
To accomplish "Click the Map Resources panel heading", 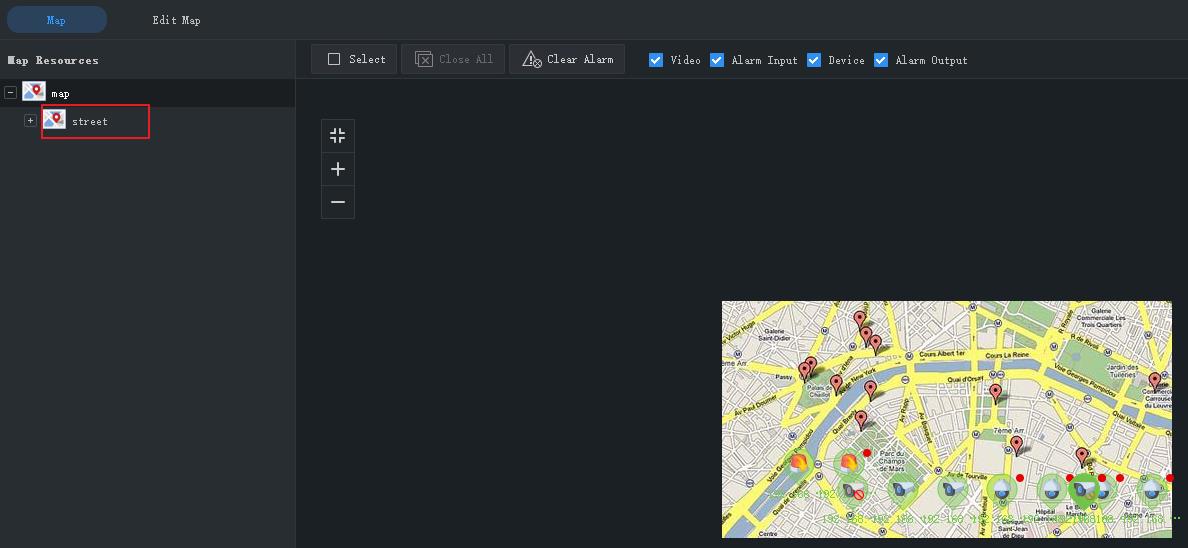I will pos(53,60).
